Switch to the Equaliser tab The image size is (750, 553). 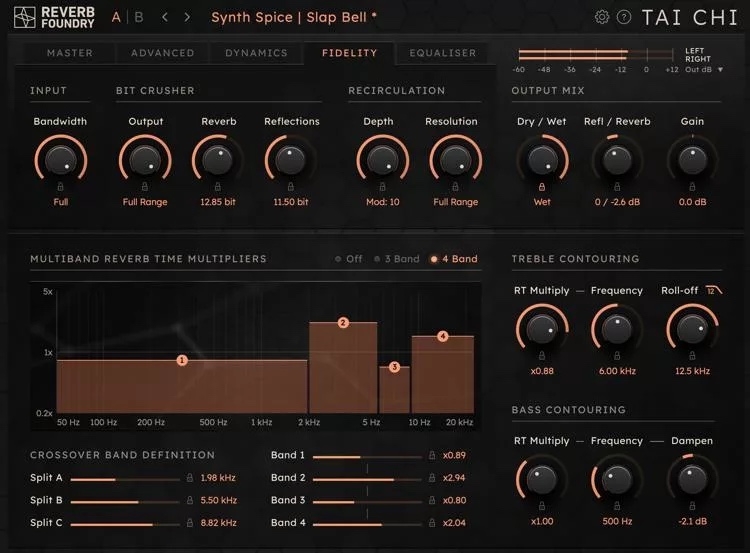click(442, 53)
